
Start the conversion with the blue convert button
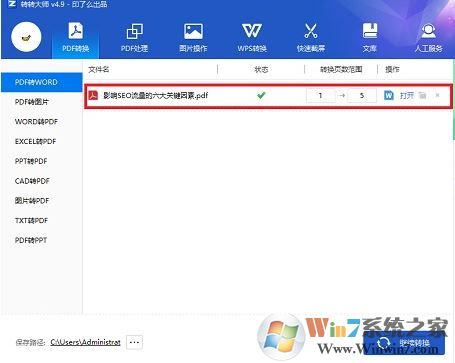tap(403, 343)
